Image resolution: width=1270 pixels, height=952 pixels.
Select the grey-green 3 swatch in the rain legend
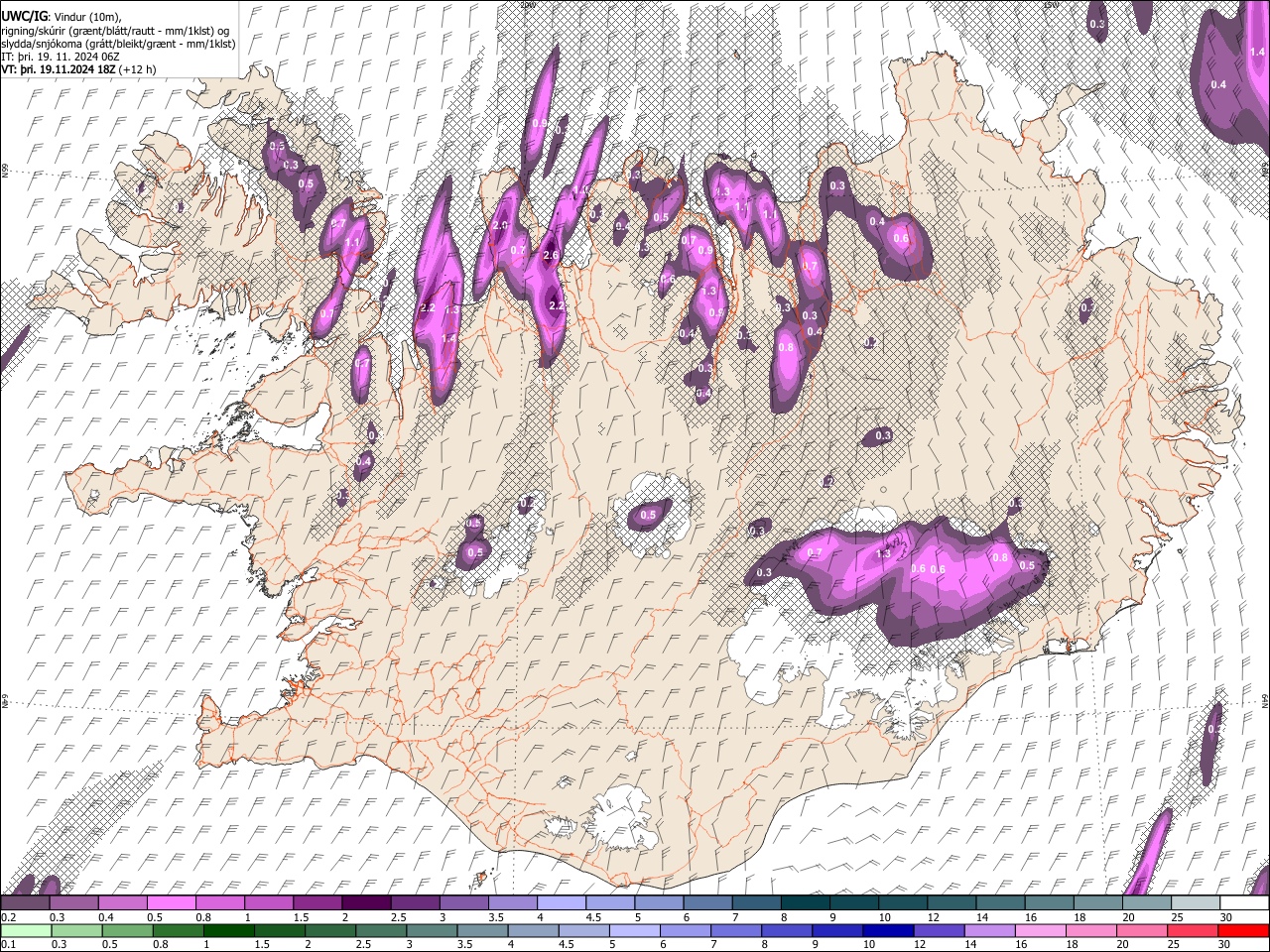point(432,930)
